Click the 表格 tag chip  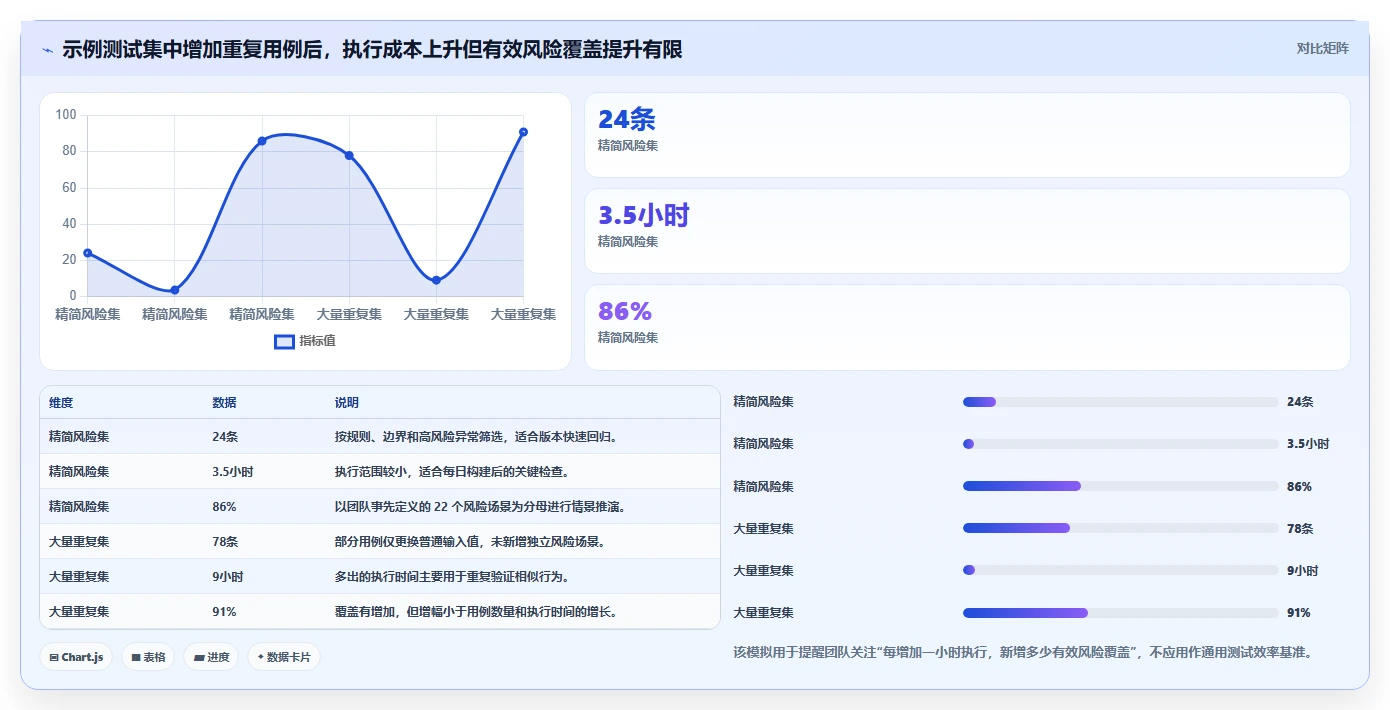[x=148, y=657]
